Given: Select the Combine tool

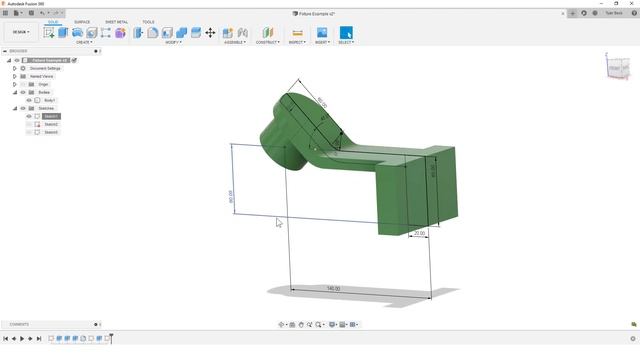Looking at the screenshot, I should click(182, 33).
